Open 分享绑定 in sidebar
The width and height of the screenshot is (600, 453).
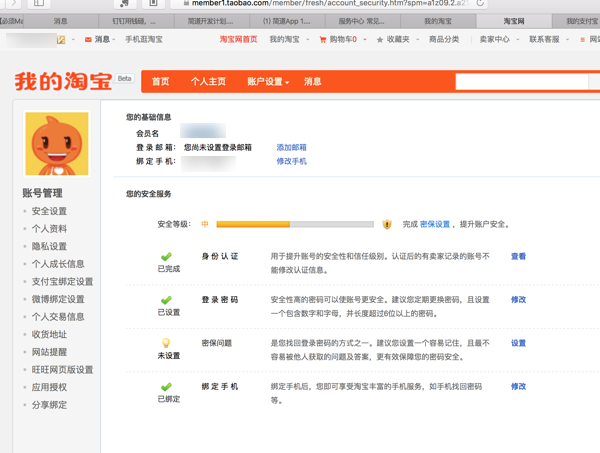(49, 405)
